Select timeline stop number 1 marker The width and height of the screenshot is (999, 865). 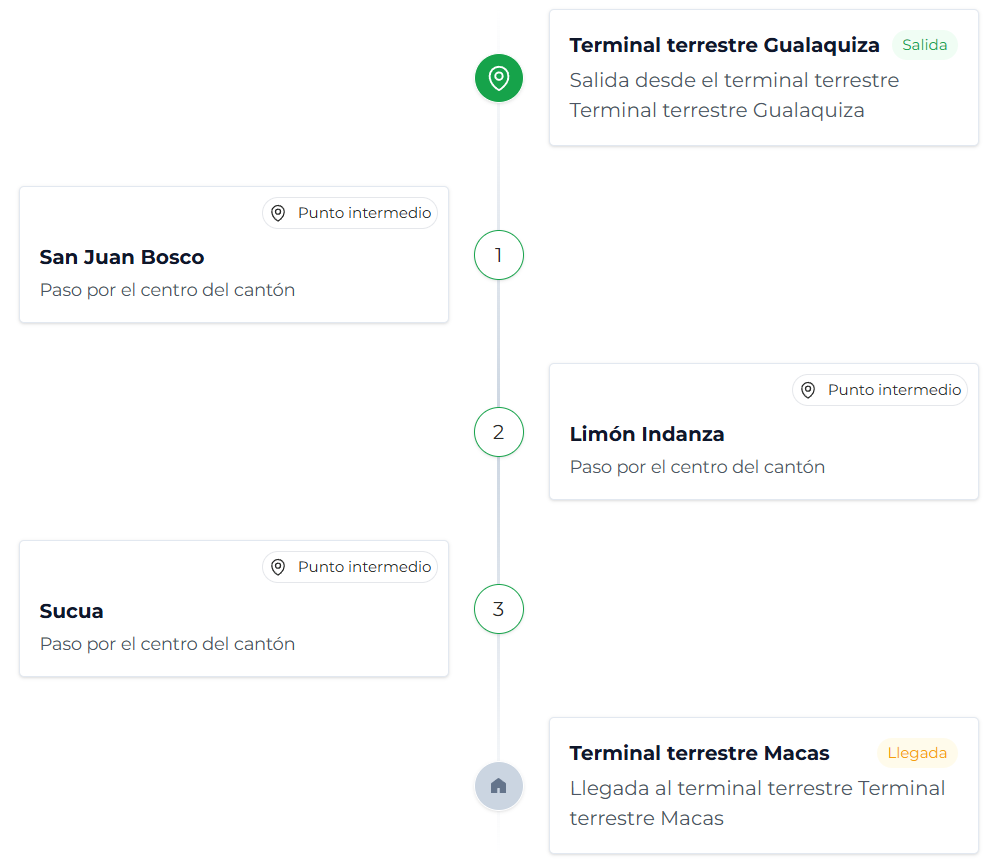click(x=498, y=255)
